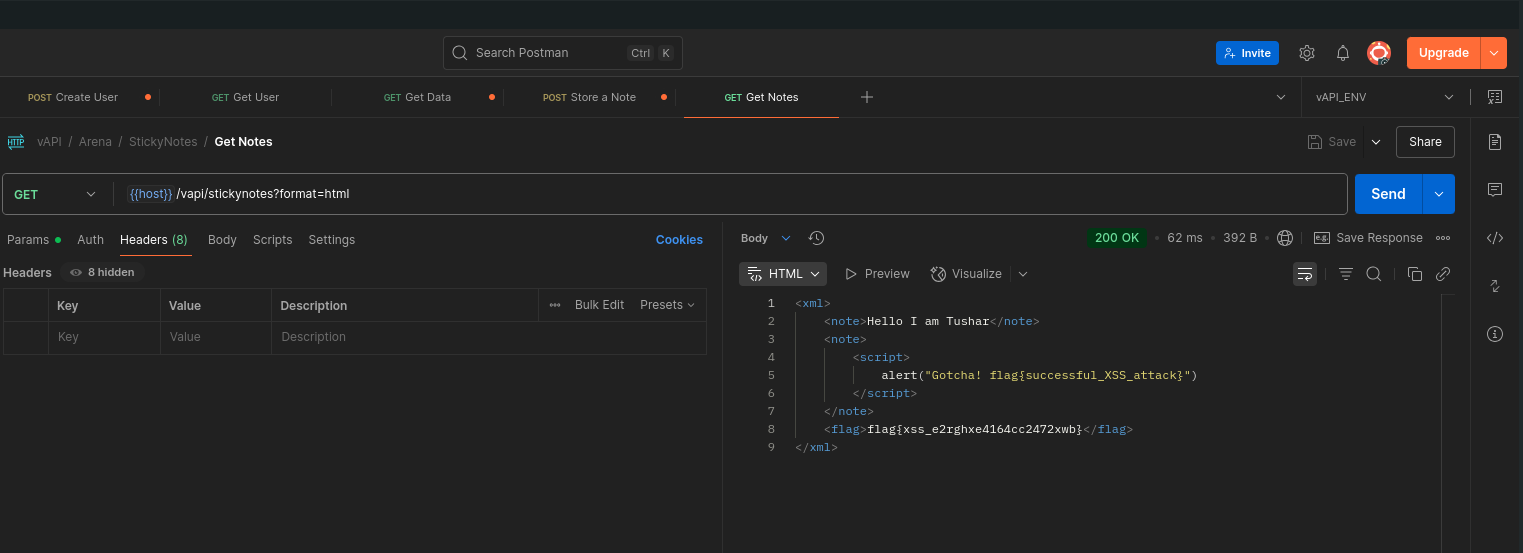1523x553 pixels.
Task: Open the Auth tab
Action: point(90,240)
